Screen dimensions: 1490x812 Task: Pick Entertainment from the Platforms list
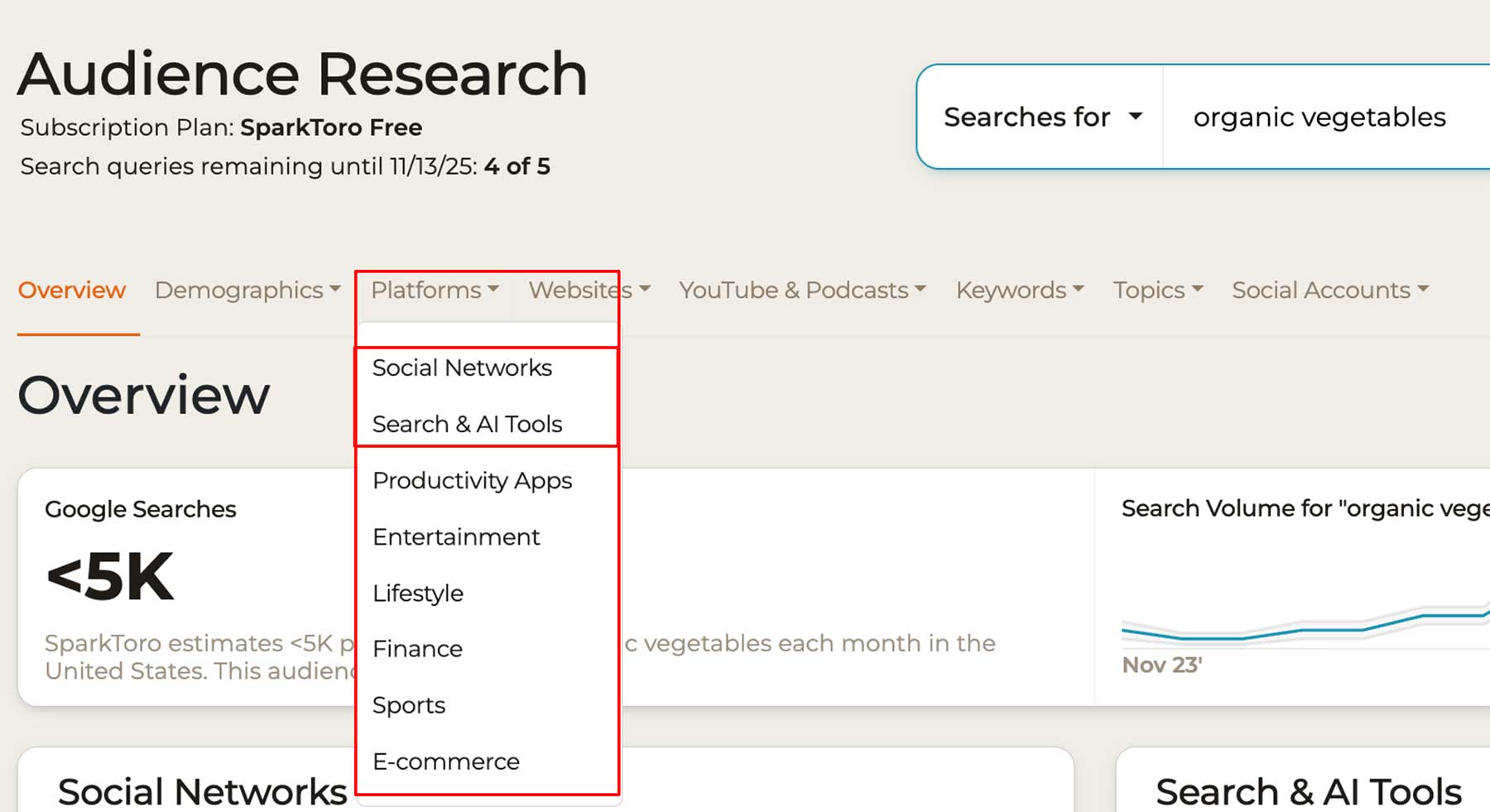456,536
